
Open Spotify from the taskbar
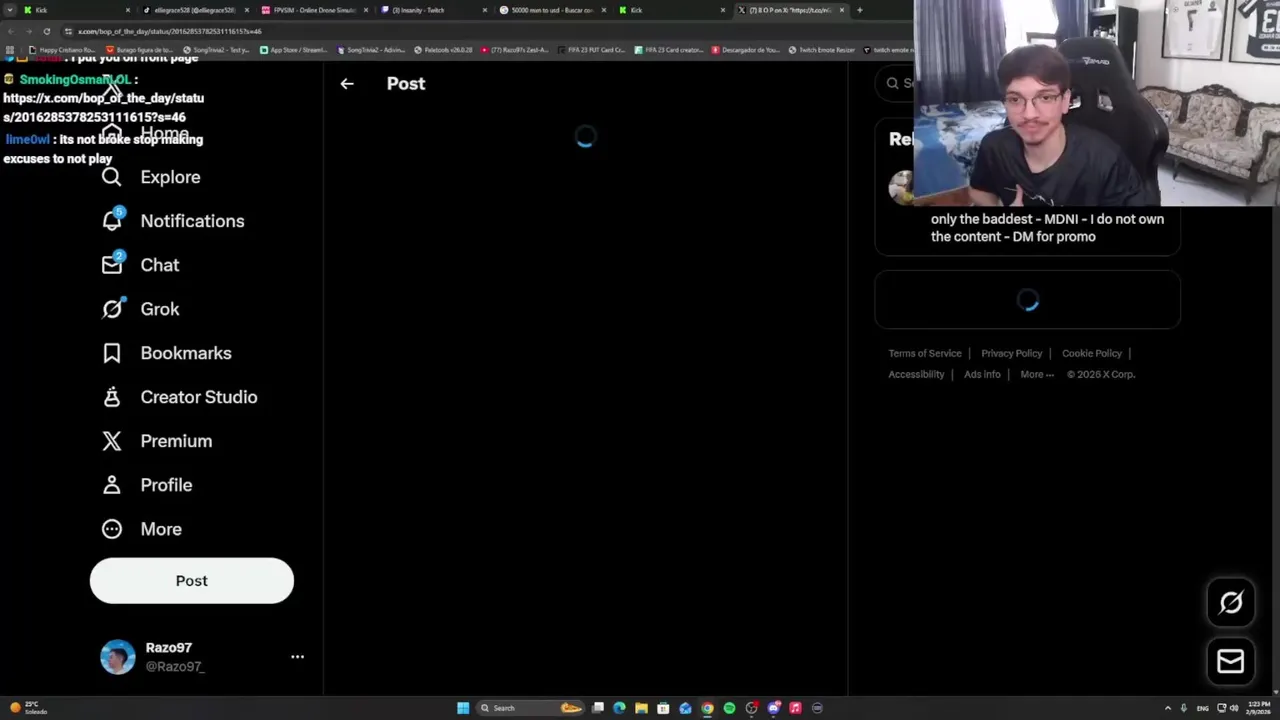point(729,708)
